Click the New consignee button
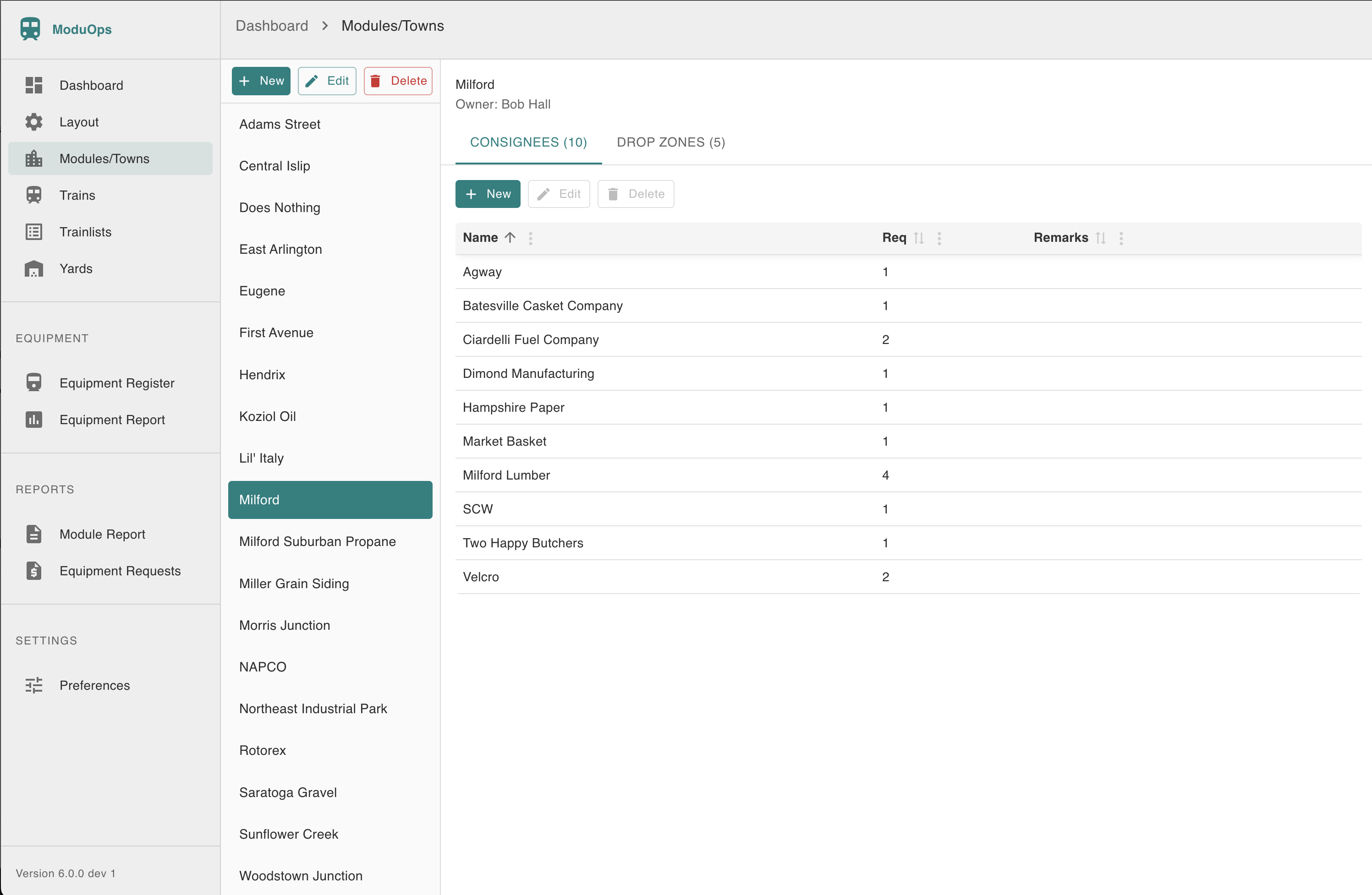 coord(487,194)
